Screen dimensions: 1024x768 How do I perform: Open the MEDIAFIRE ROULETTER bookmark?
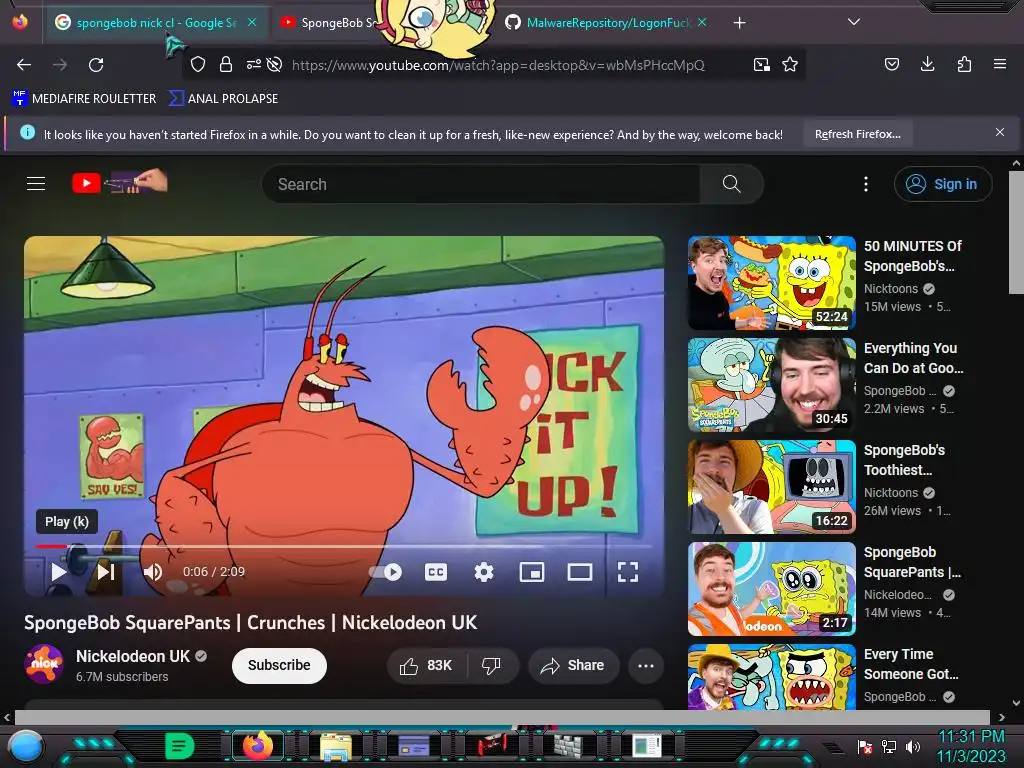click(84, 99)
